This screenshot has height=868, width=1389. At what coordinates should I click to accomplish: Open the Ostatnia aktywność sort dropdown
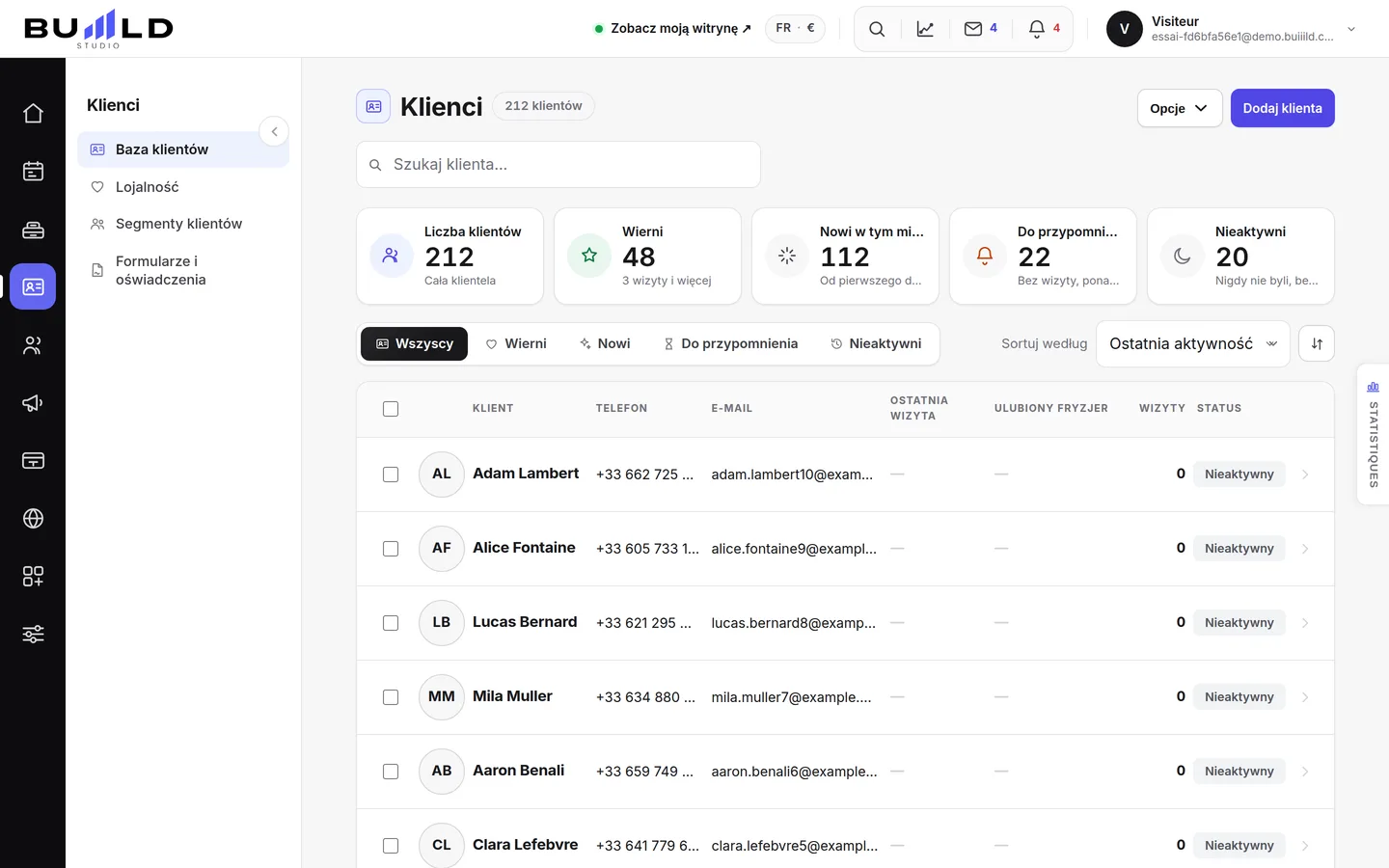(1193, 343)
